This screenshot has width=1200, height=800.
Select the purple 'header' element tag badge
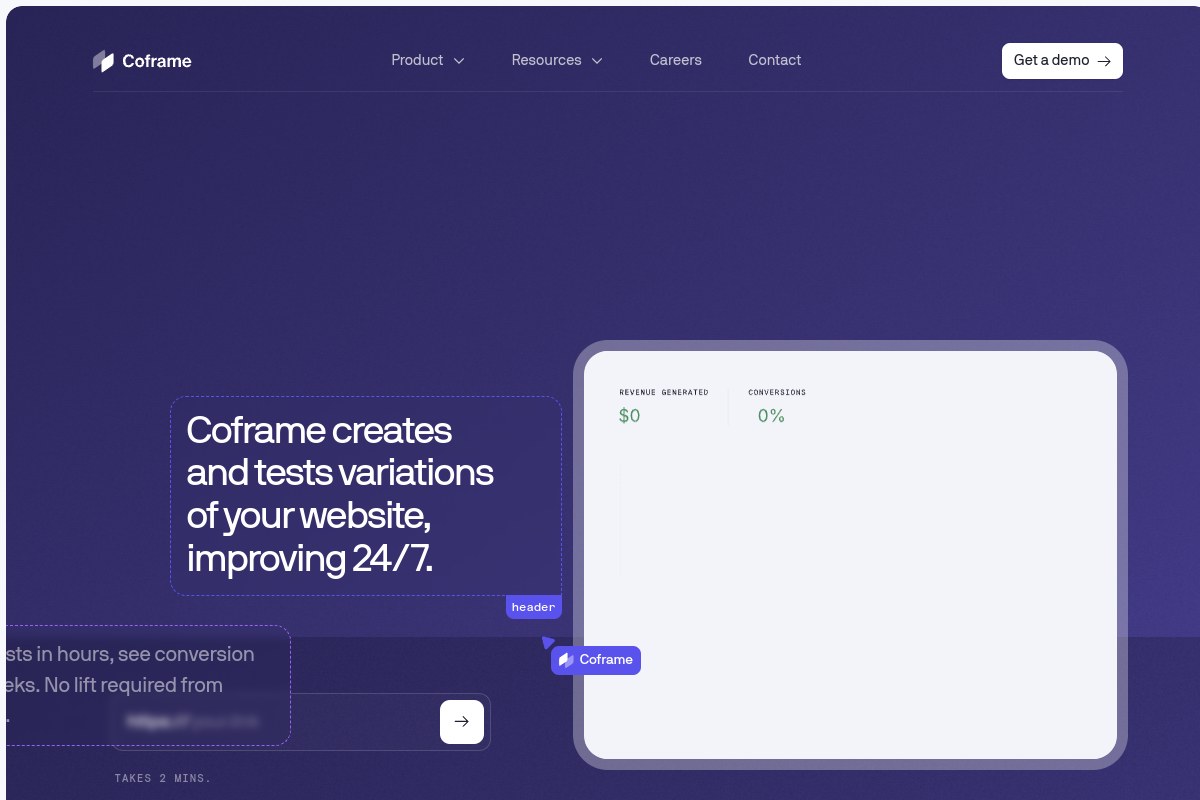533,607
